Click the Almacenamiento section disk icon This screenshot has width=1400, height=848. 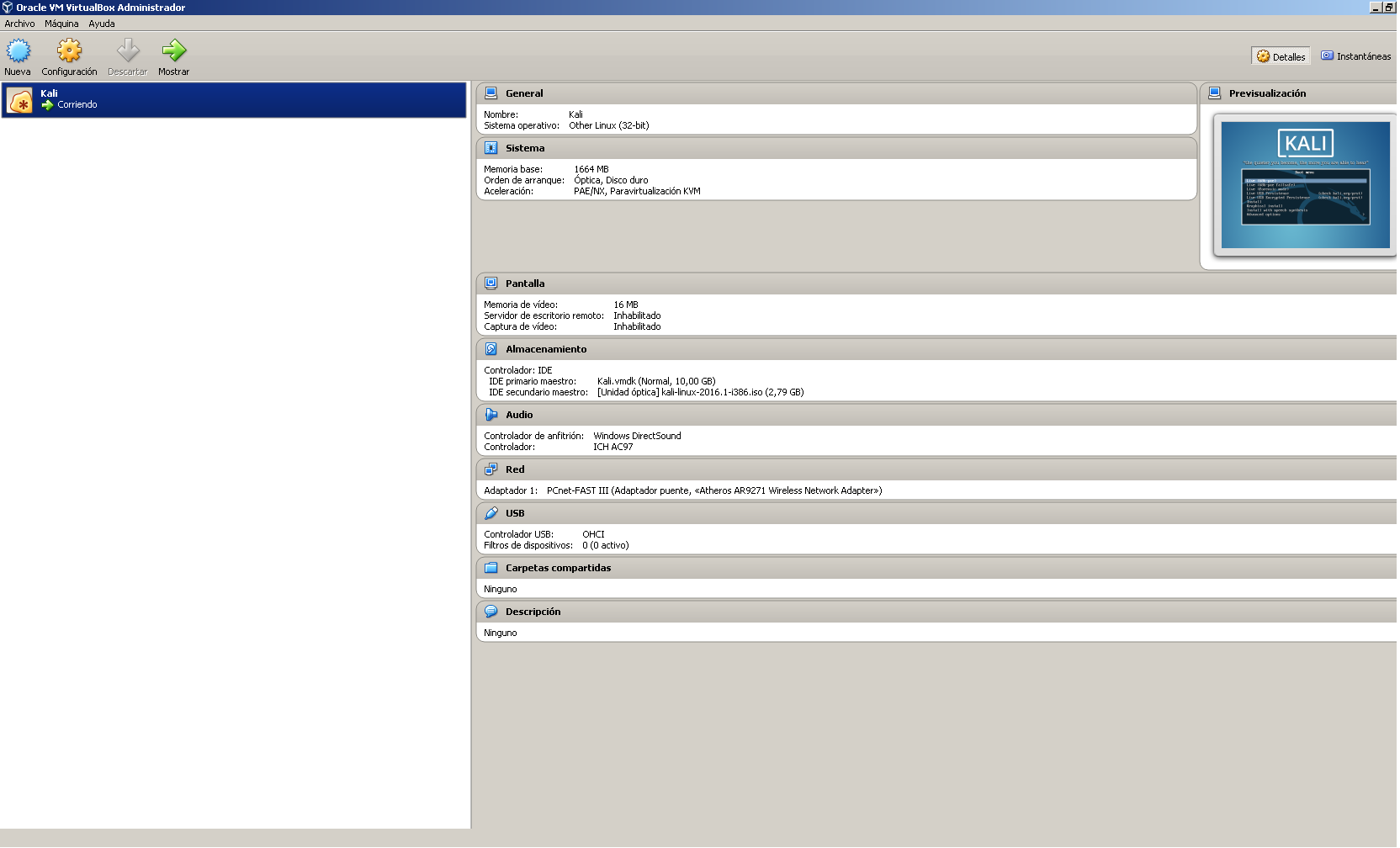(x=491, y=349)
